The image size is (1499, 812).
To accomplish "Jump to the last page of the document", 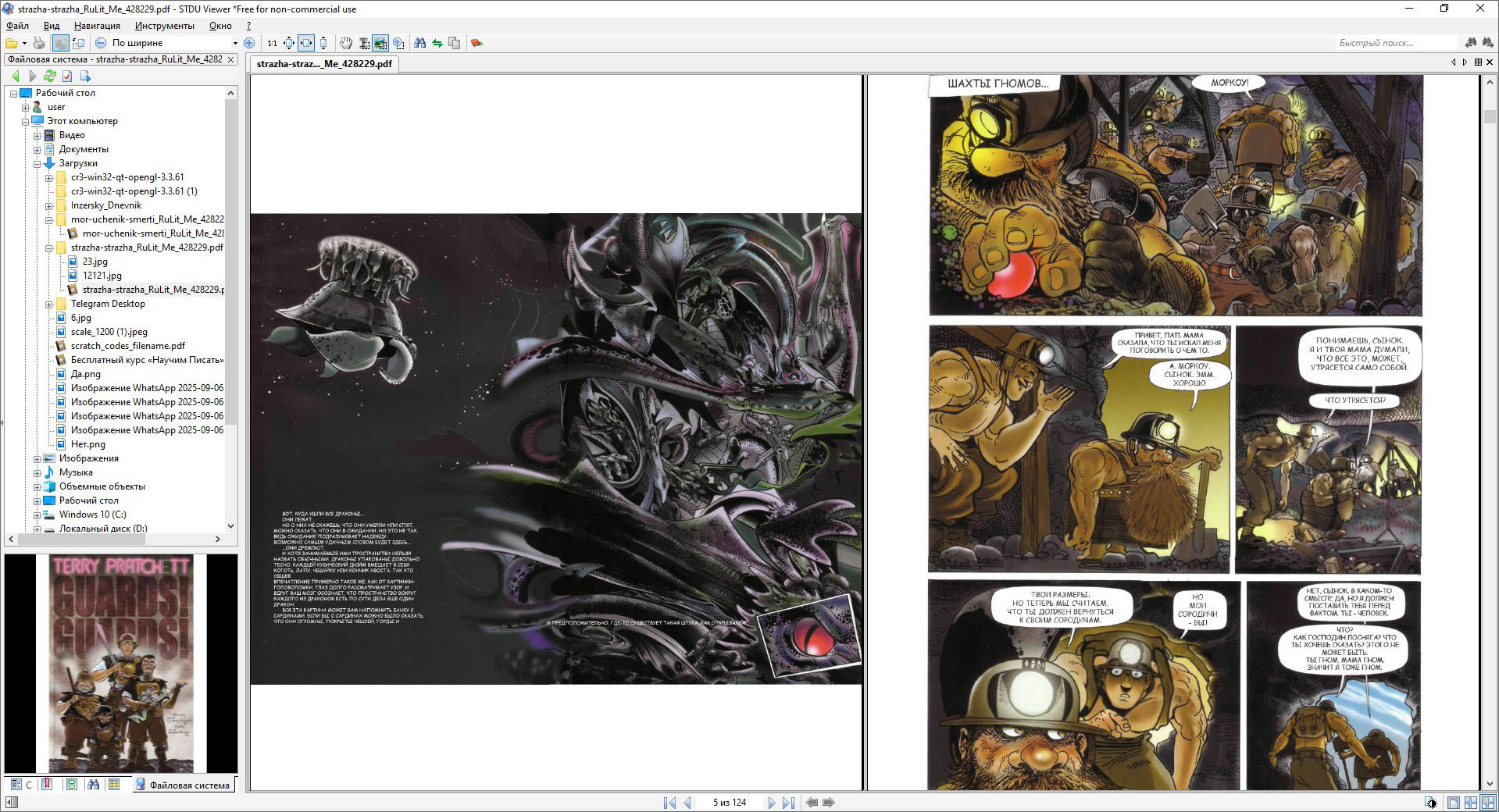I will pyautogui.click(x=788, y=803).
